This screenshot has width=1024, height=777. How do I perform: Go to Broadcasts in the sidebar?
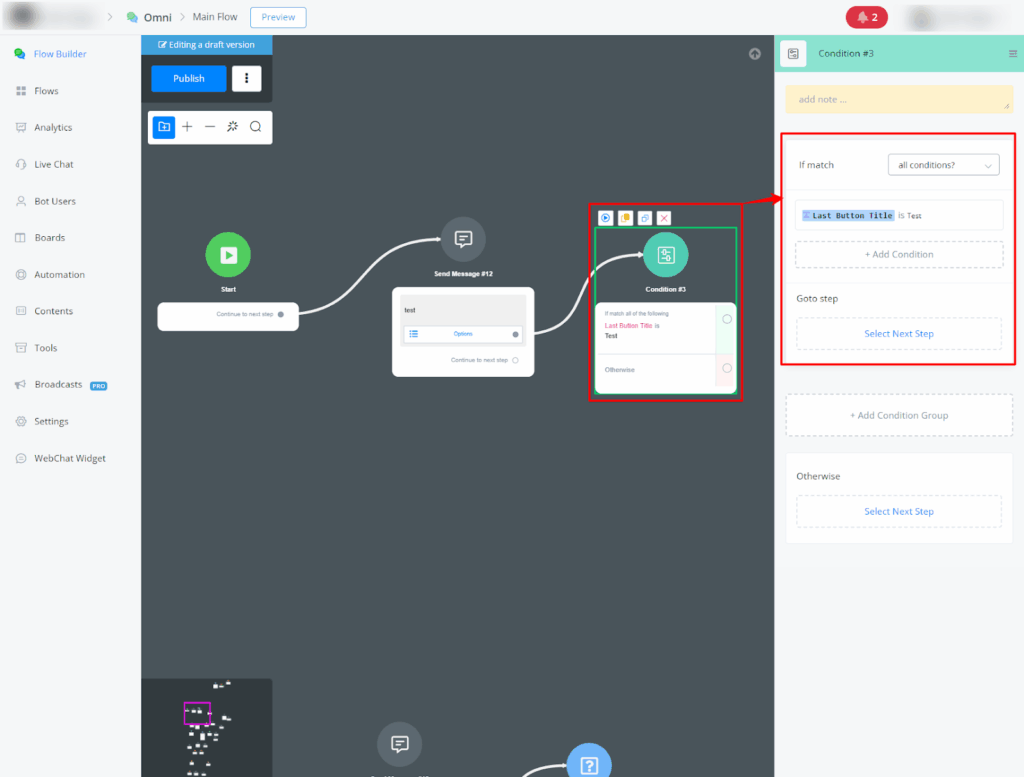(58, 385)
